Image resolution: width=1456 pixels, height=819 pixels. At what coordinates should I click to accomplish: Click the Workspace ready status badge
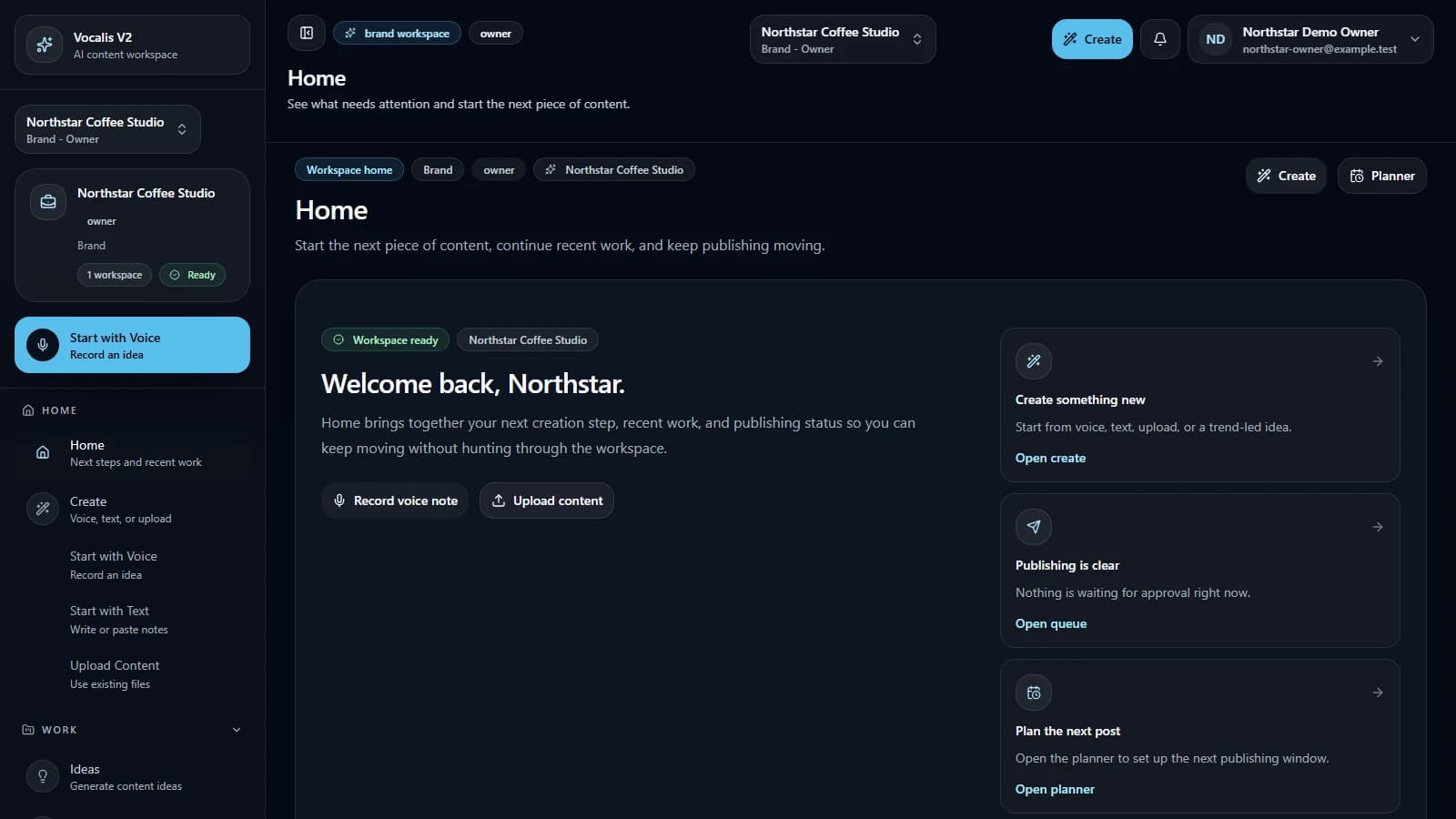[385, 340]
